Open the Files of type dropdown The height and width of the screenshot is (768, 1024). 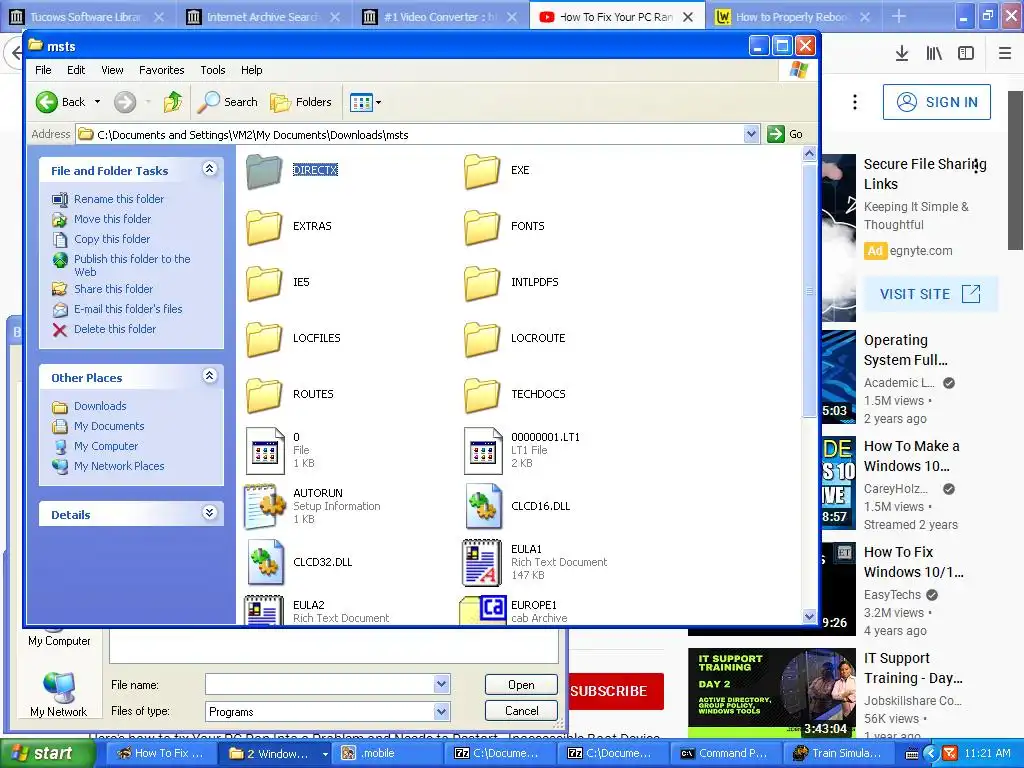point(441,711)
